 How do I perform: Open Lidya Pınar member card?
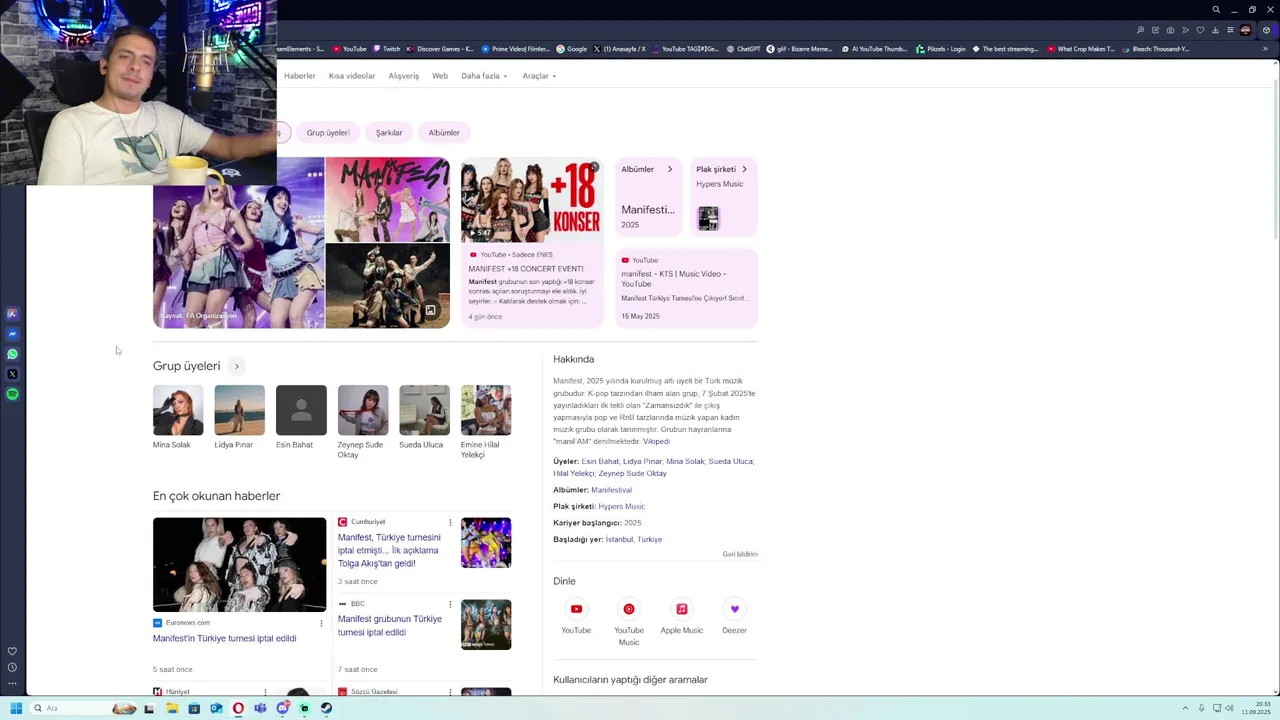(239, 417)
